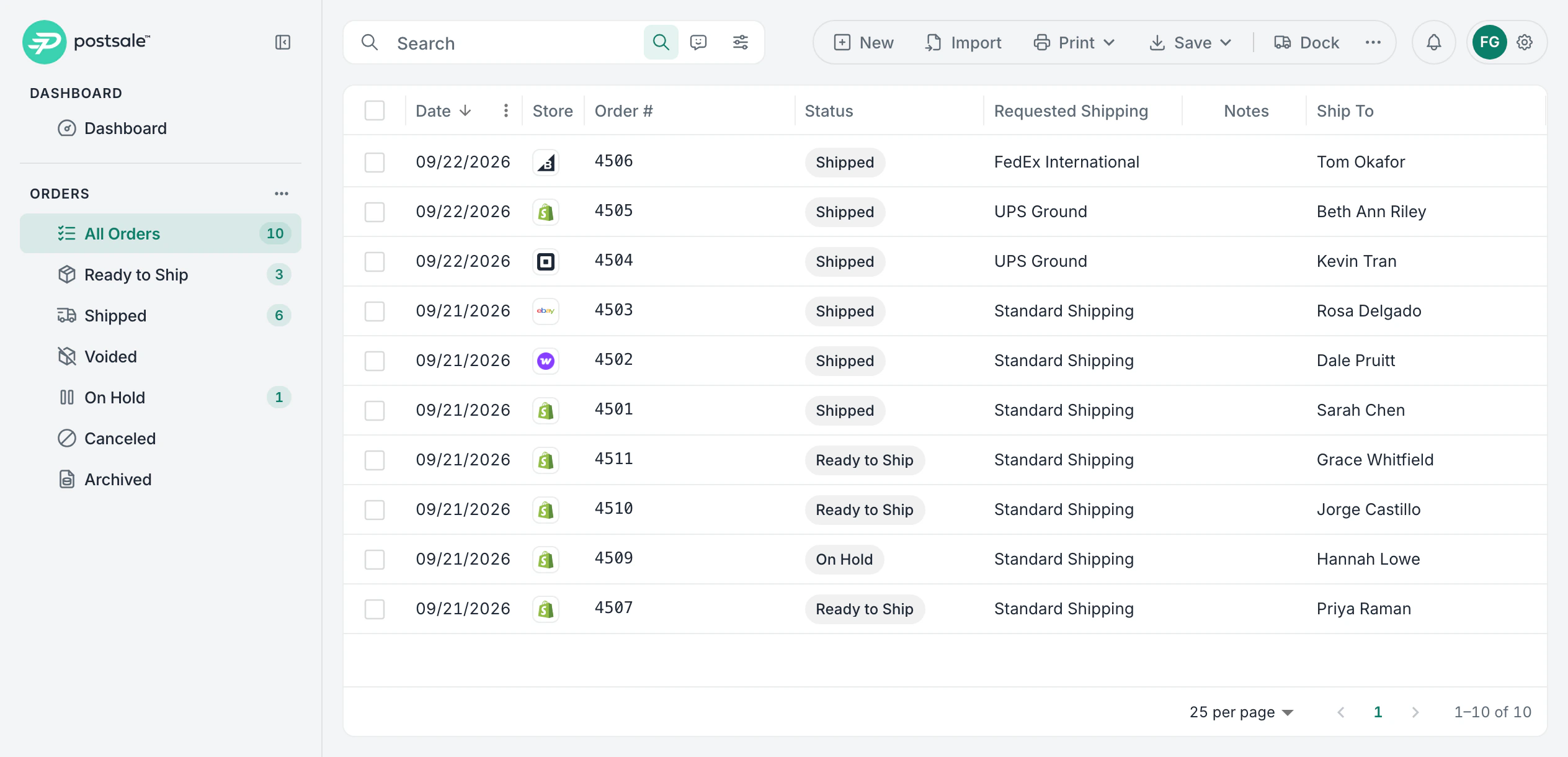Open On Hold in the sidebar
The image size is (1568, 757).
[x=161, y=397]
